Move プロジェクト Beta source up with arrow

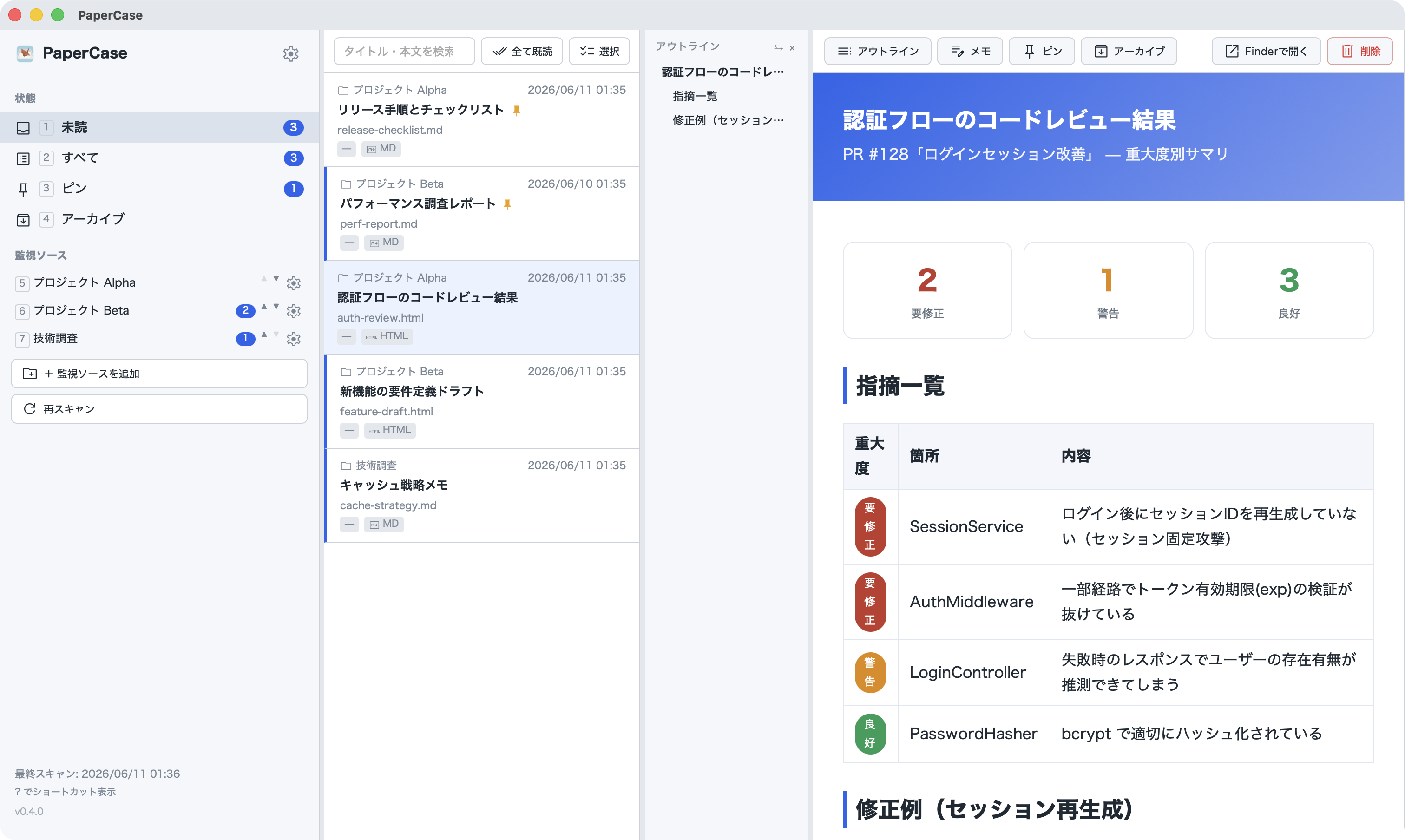click(264, 306)
